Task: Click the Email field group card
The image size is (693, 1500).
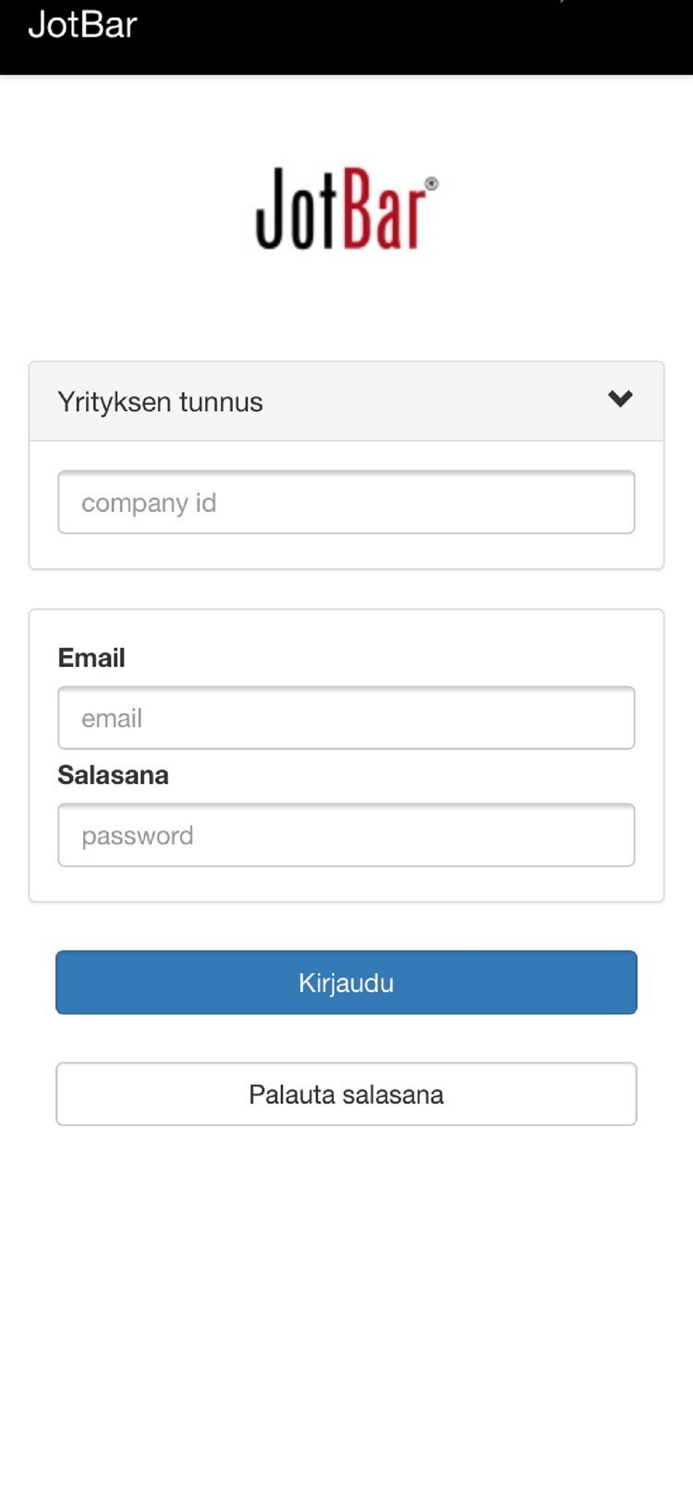Action: (x=346, y=753)
